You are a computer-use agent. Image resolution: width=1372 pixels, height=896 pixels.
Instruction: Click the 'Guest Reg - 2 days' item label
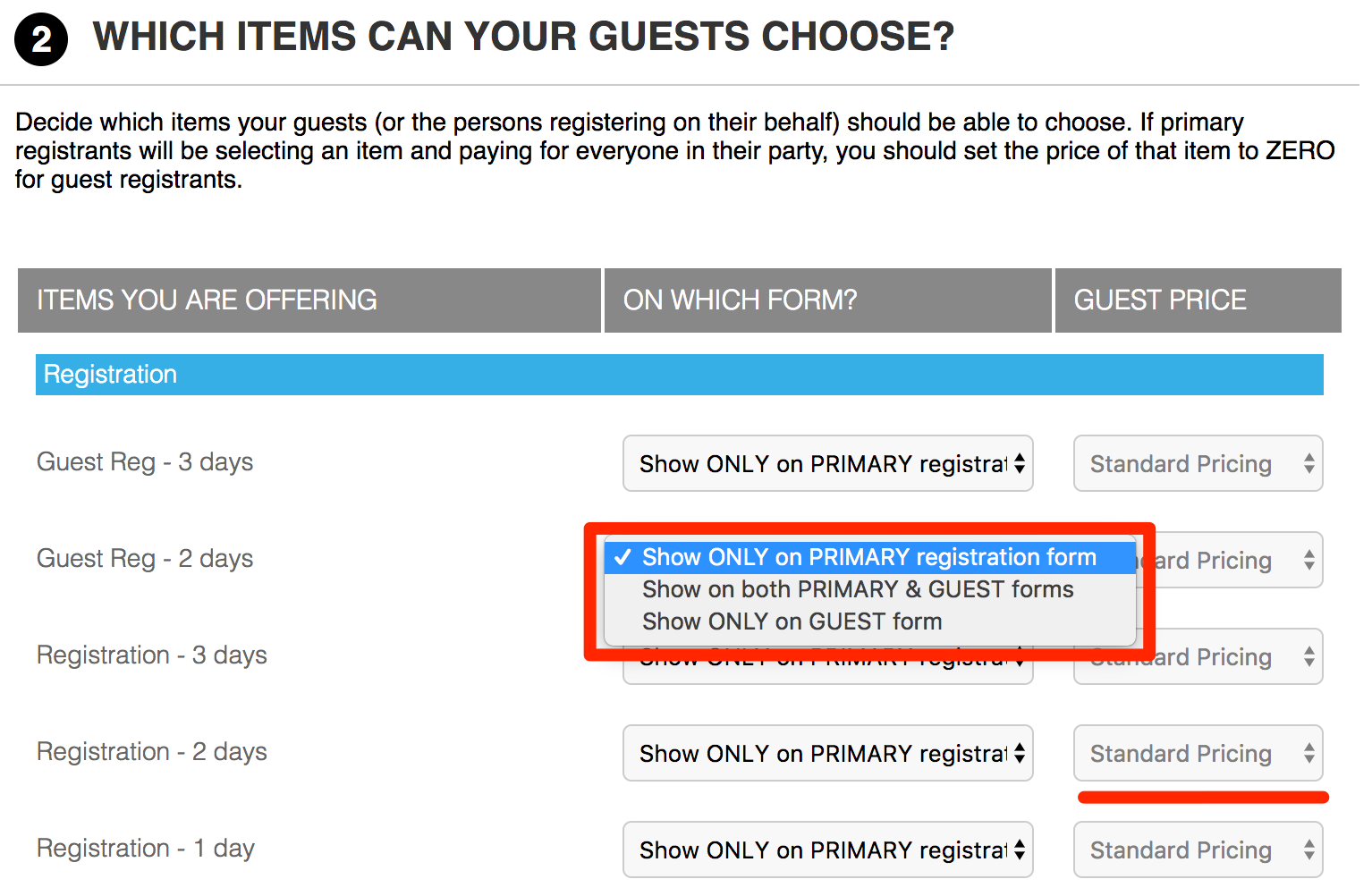coord(145,559)
